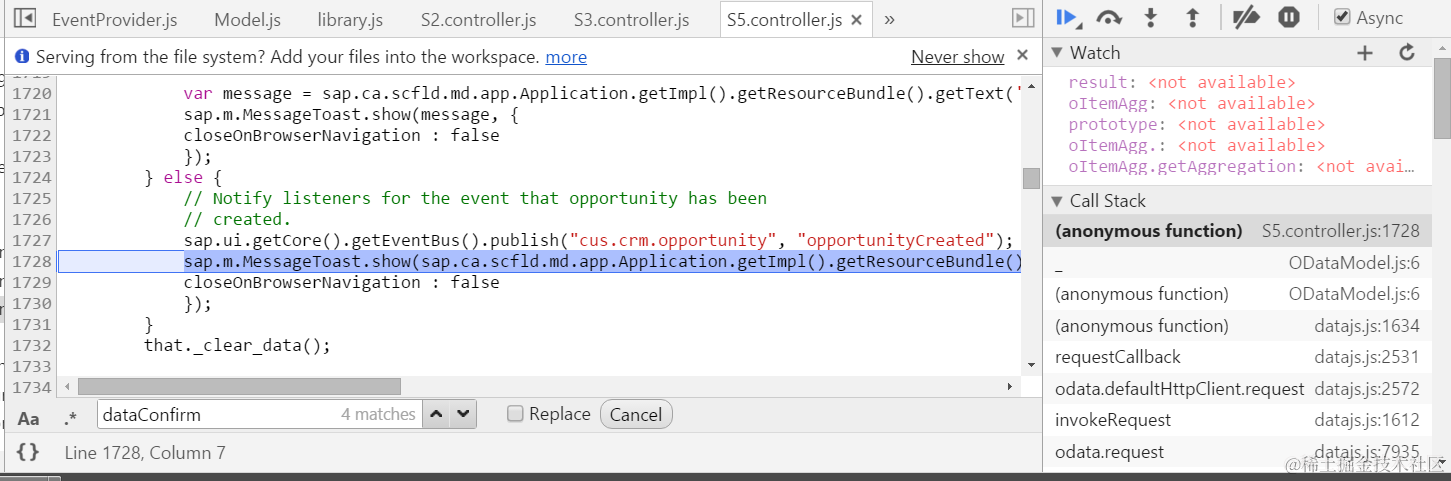
Task: Show more tabs with the double chevron
Action: click(x=889, y=19)
